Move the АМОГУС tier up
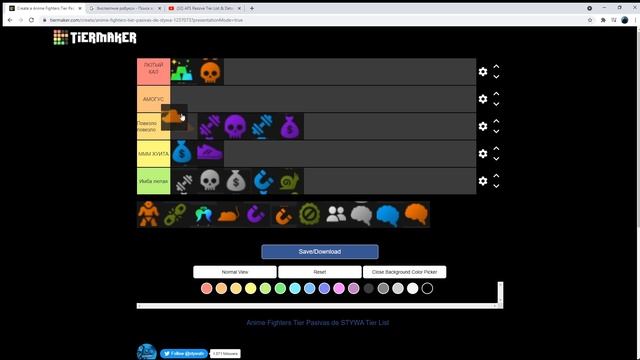Viewport: 640px width, 360px height. (496, 94)
